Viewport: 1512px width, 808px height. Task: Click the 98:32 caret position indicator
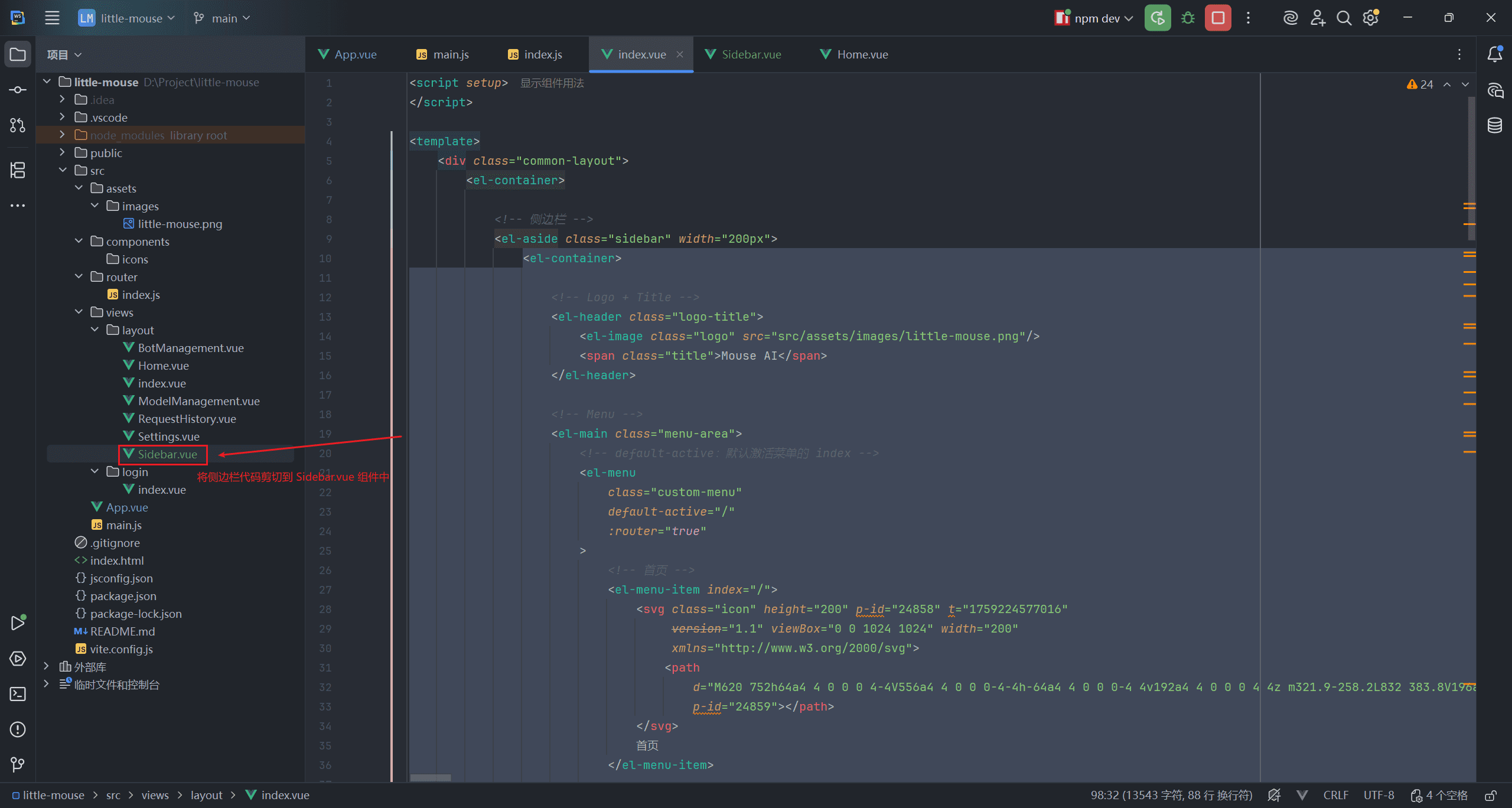[x=1171, y=796]
